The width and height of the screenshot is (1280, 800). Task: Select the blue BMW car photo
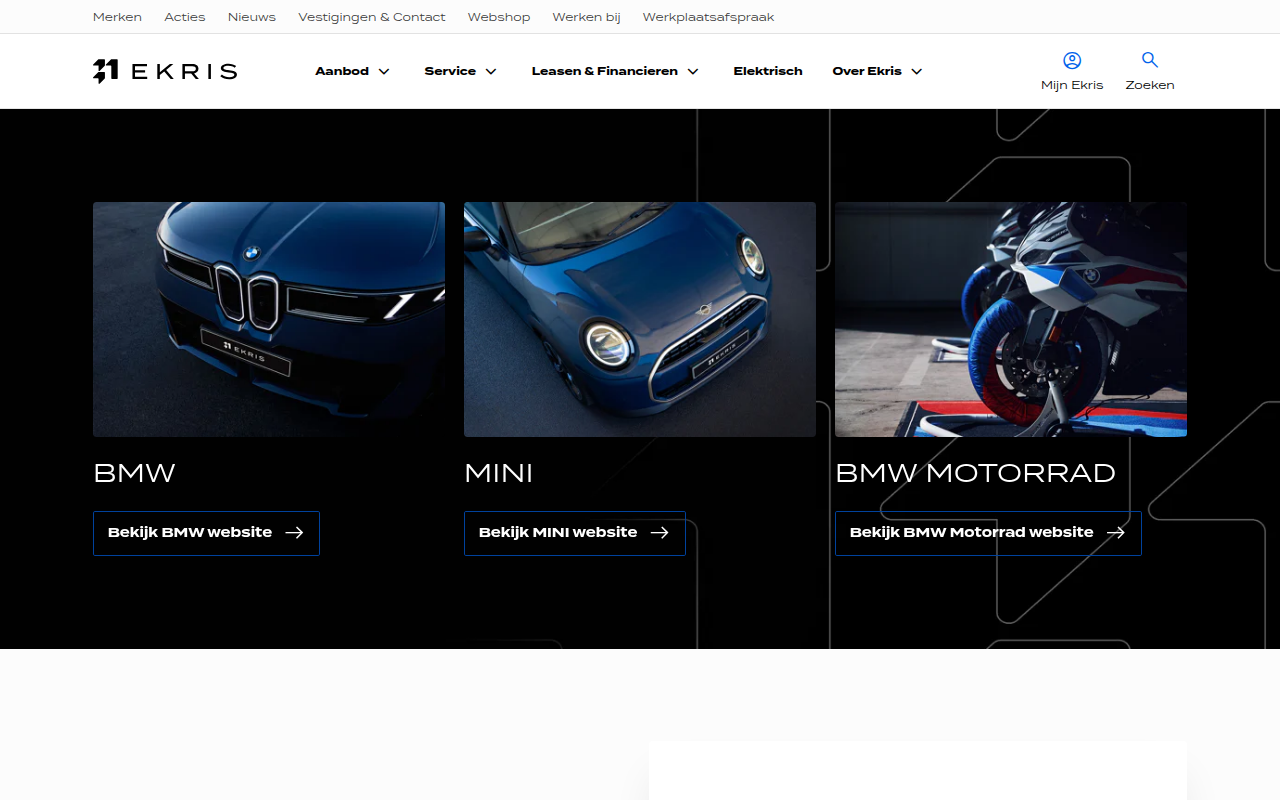269,319
